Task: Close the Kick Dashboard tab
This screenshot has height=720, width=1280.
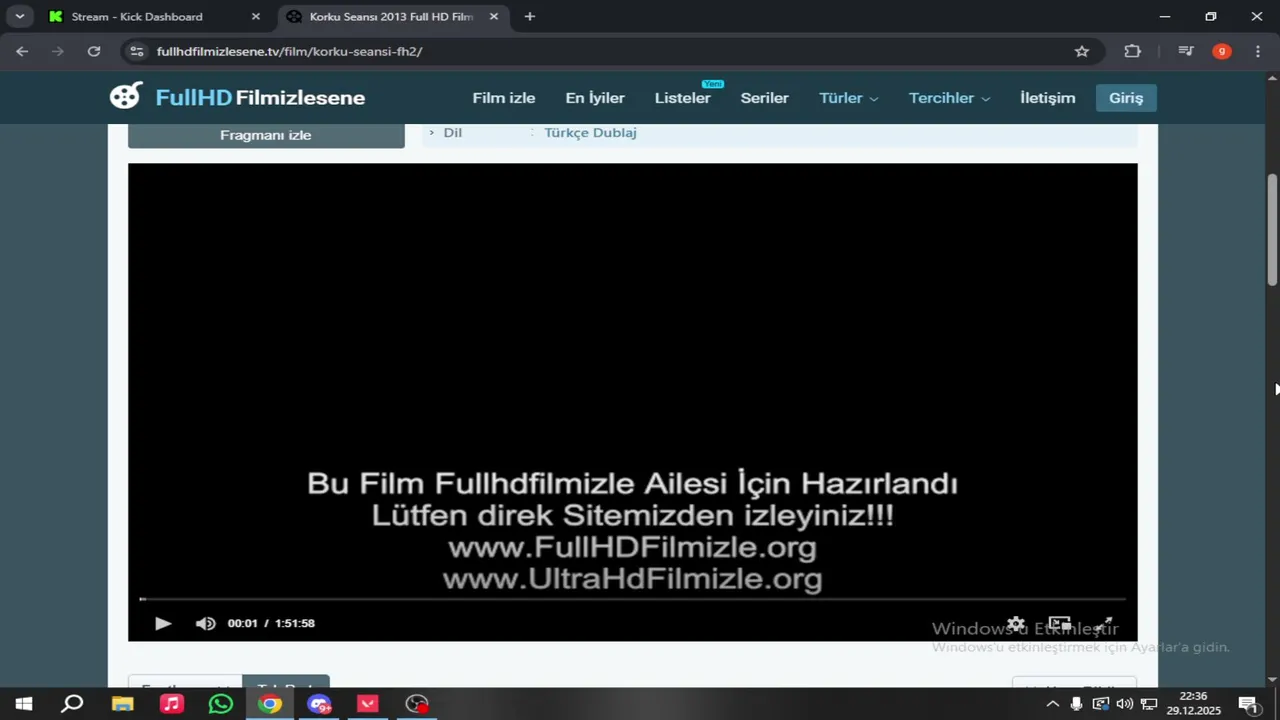Action: [255, 17]
